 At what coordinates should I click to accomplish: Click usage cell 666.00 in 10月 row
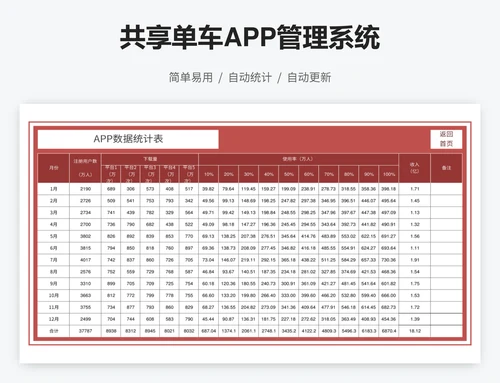[389, 295]
